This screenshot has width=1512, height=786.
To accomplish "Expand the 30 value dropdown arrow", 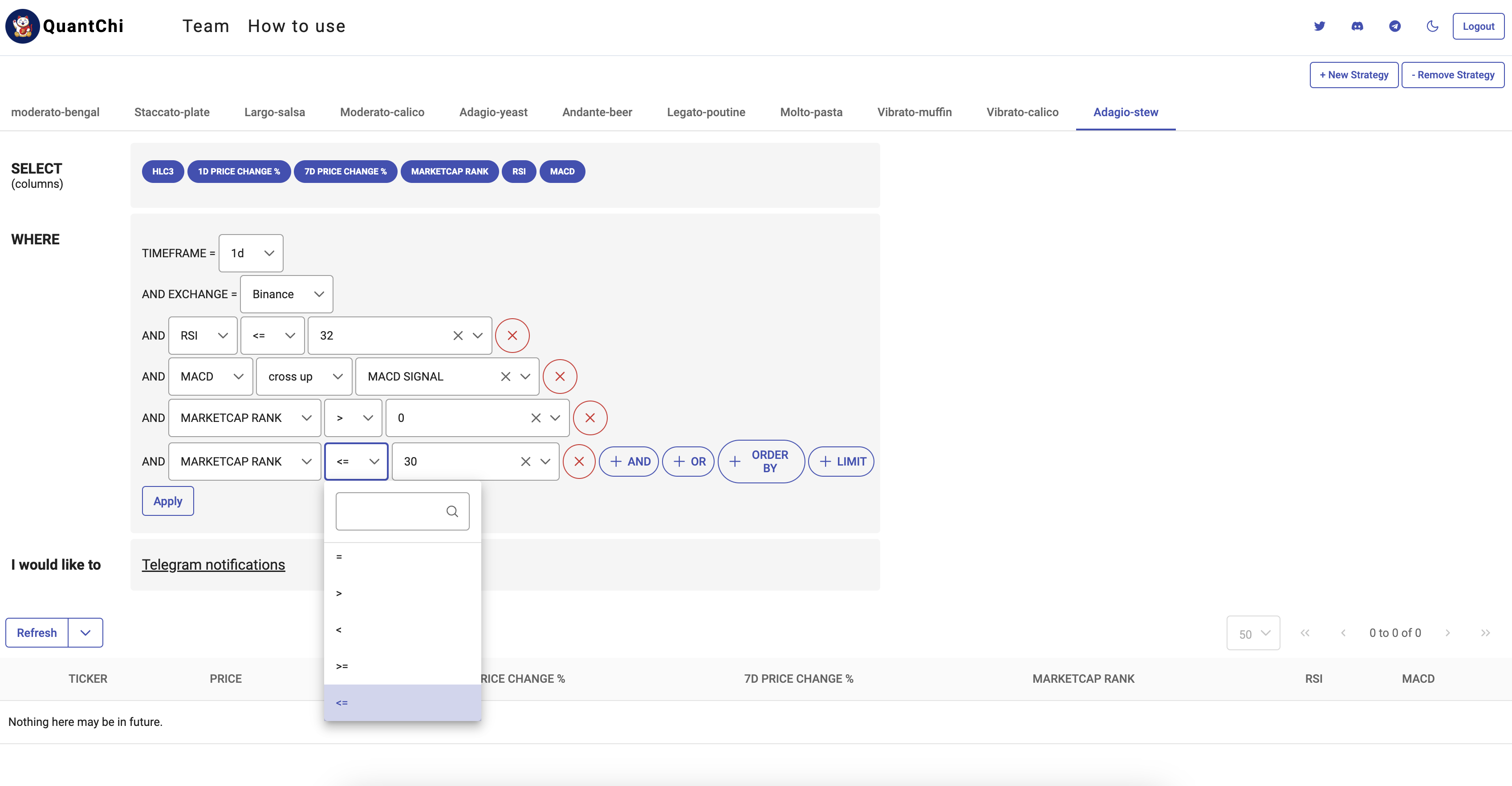I will point(545,462).
